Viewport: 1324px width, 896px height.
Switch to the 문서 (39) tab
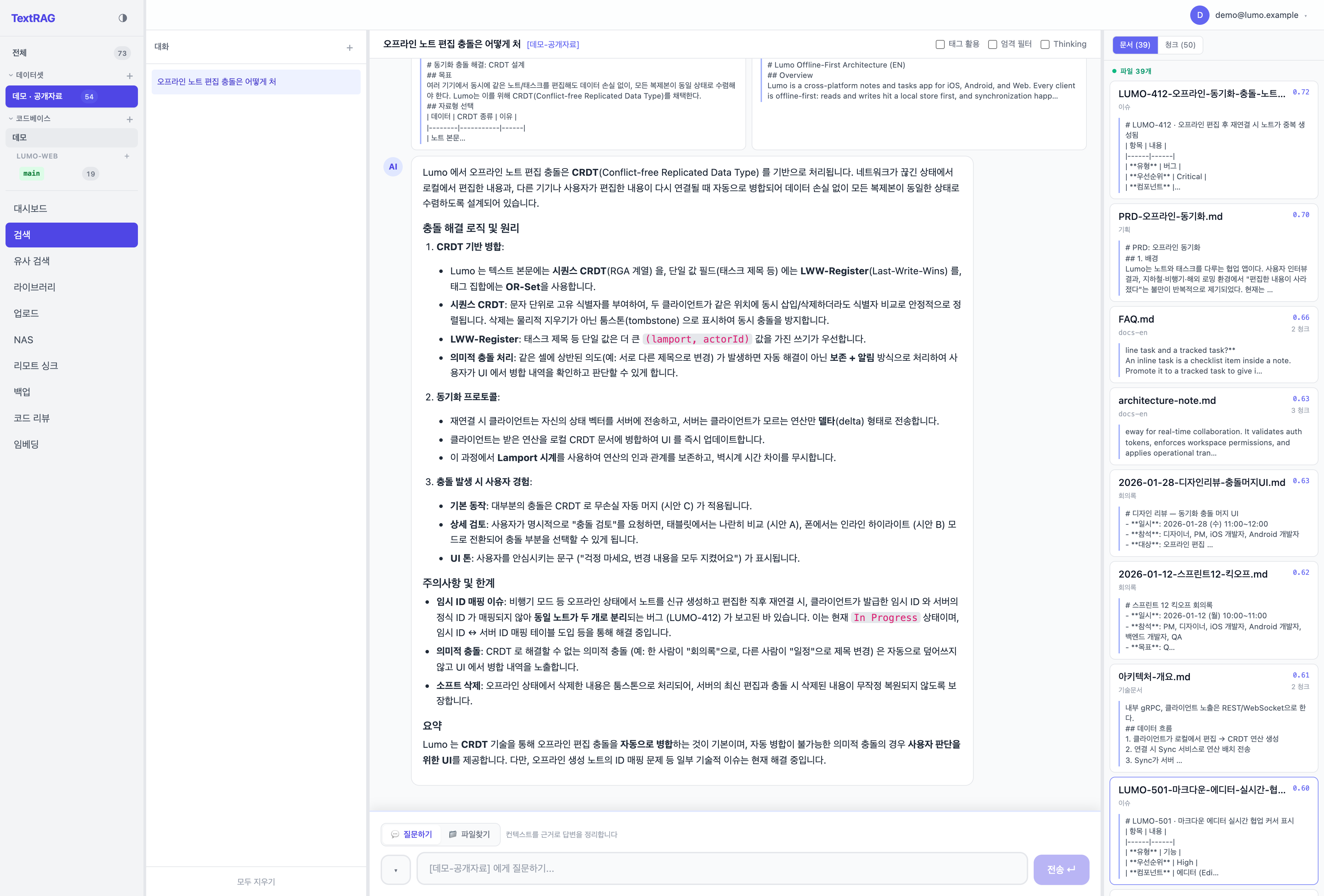(x=1135, y=45)
